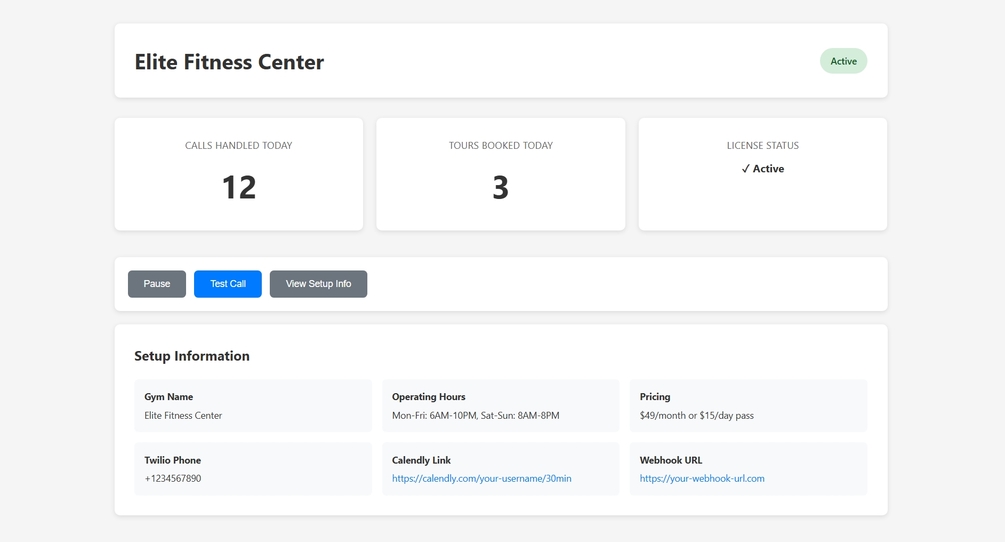1005x542 pixels.
Task: Select the Tours Booked Today card
Action: pos(501,174)
